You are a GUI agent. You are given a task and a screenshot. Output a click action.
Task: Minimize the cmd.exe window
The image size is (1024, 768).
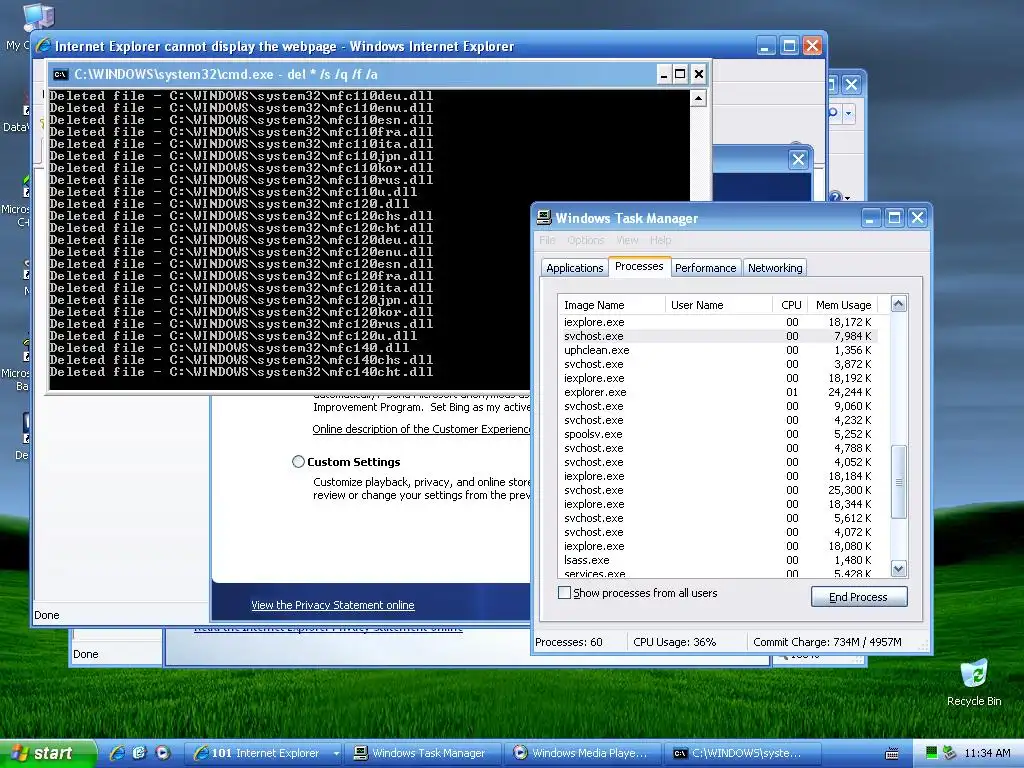pyautogui.click(x=664, y=74)
